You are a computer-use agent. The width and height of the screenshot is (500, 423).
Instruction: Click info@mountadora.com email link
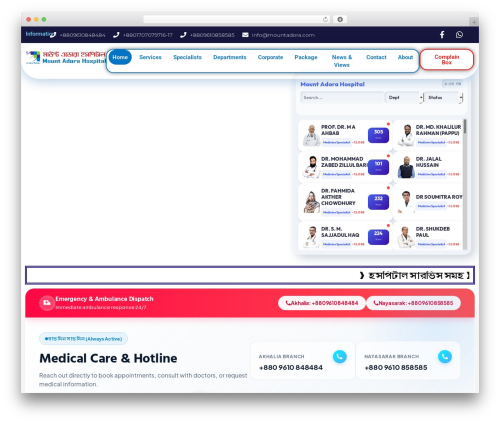click(x=283, y=35)
